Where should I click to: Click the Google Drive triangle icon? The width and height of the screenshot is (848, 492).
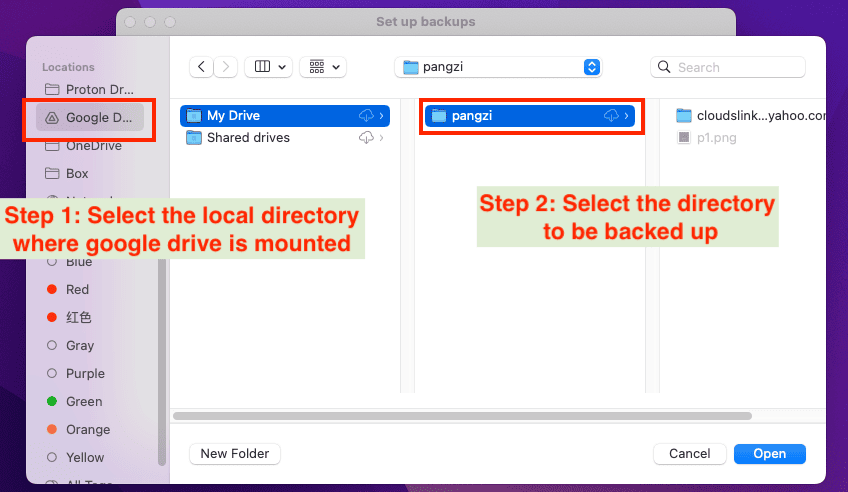[52, 117]
